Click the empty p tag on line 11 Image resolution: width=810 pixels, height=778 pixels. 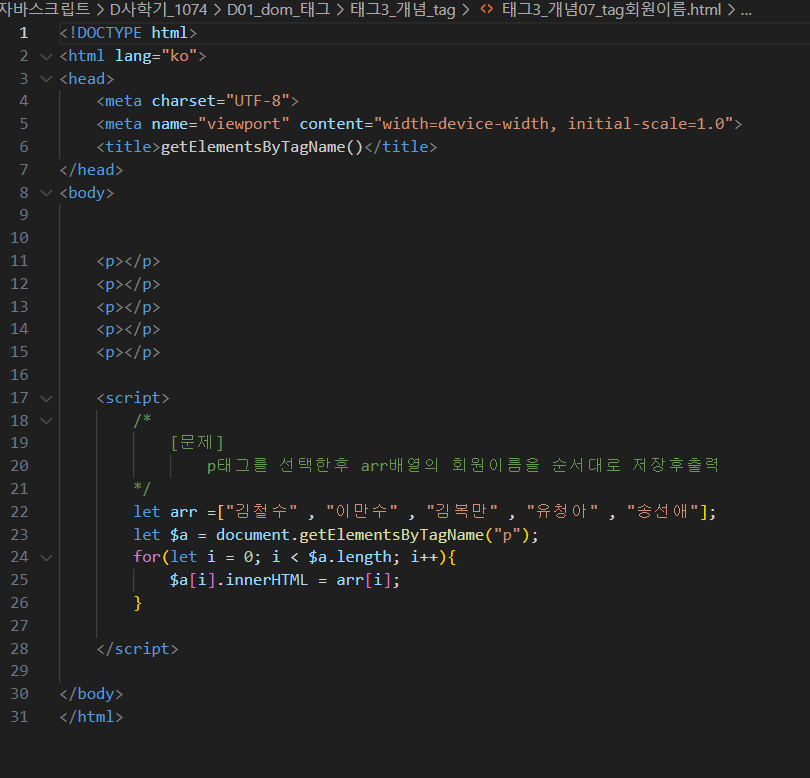coord(128,261)
